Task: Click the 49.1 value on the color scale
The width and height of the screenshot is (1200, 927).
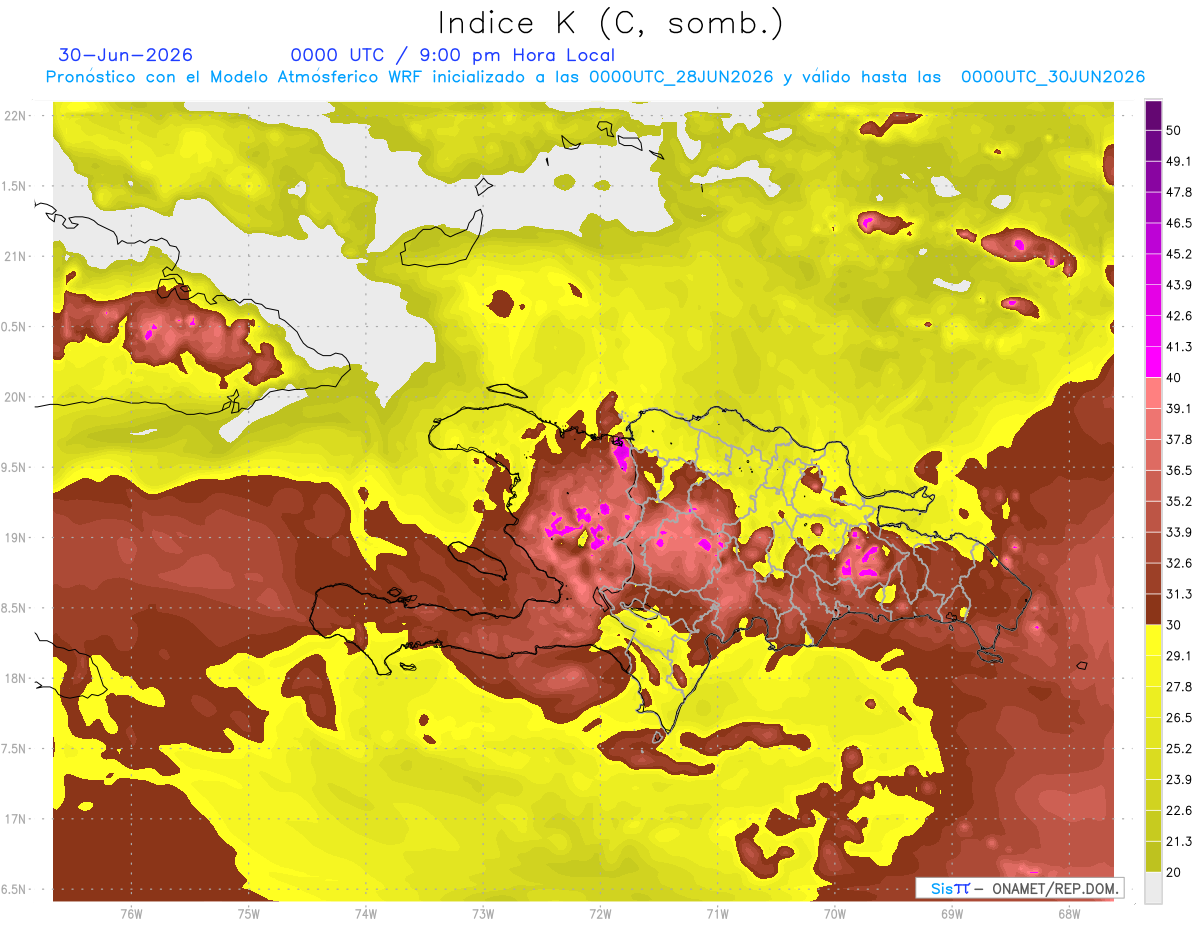Action: pyautogui.click(x=1178, y=161)
